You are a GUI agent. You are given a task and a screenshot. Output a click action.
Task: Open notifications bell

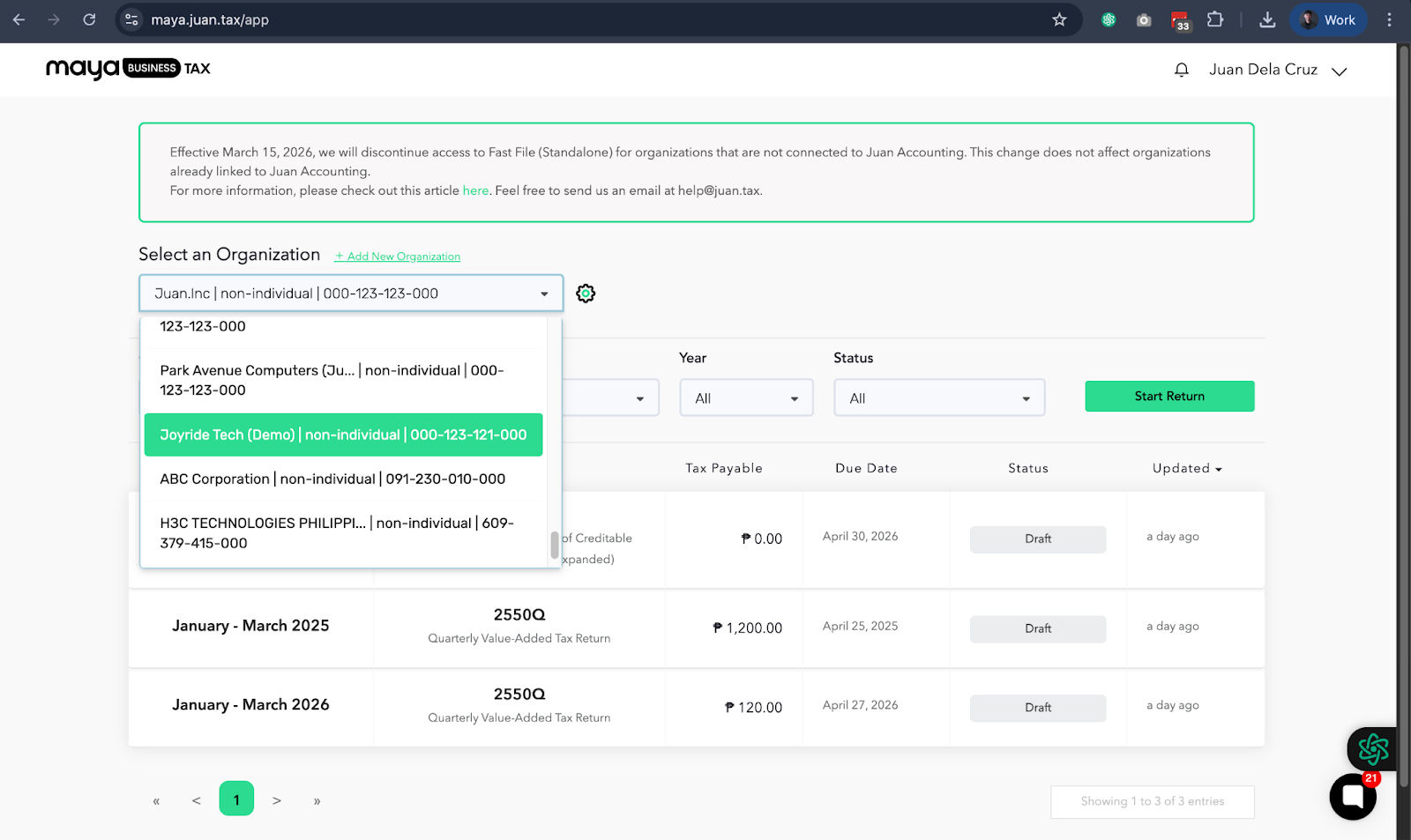point(1182,70)
